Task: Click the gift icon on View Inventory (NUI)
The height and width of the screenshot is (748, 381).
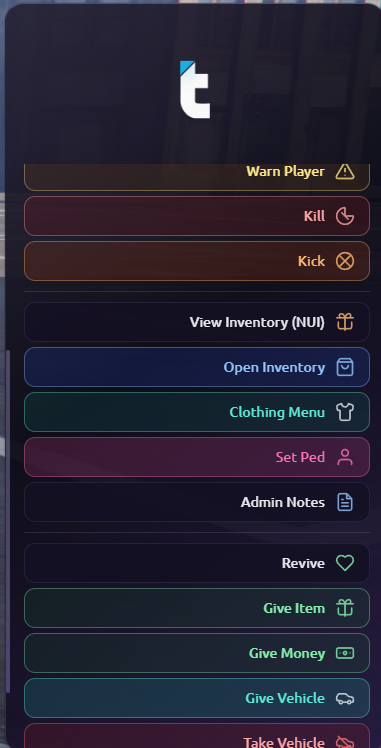Action: pyautogui.click(x=345, y=322)
